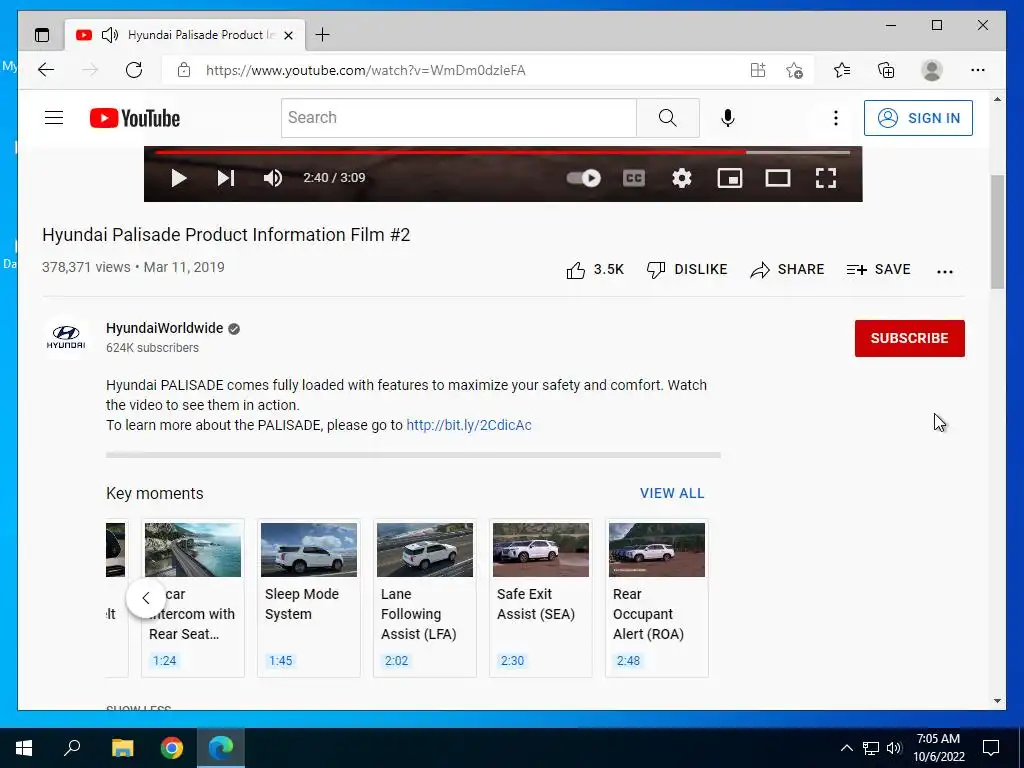The height and width of the screenshot is (768, 1024).
Task: Launch Google Chrome from taskbar
Action: [172, 748]
